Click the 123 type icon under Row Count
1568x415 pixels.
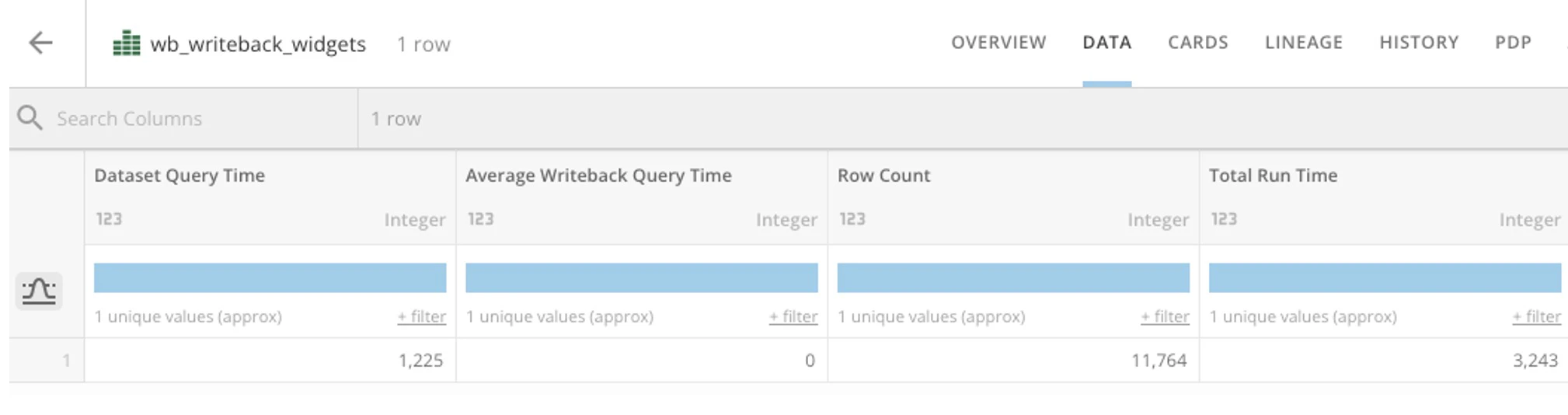[x=852, y=219]
